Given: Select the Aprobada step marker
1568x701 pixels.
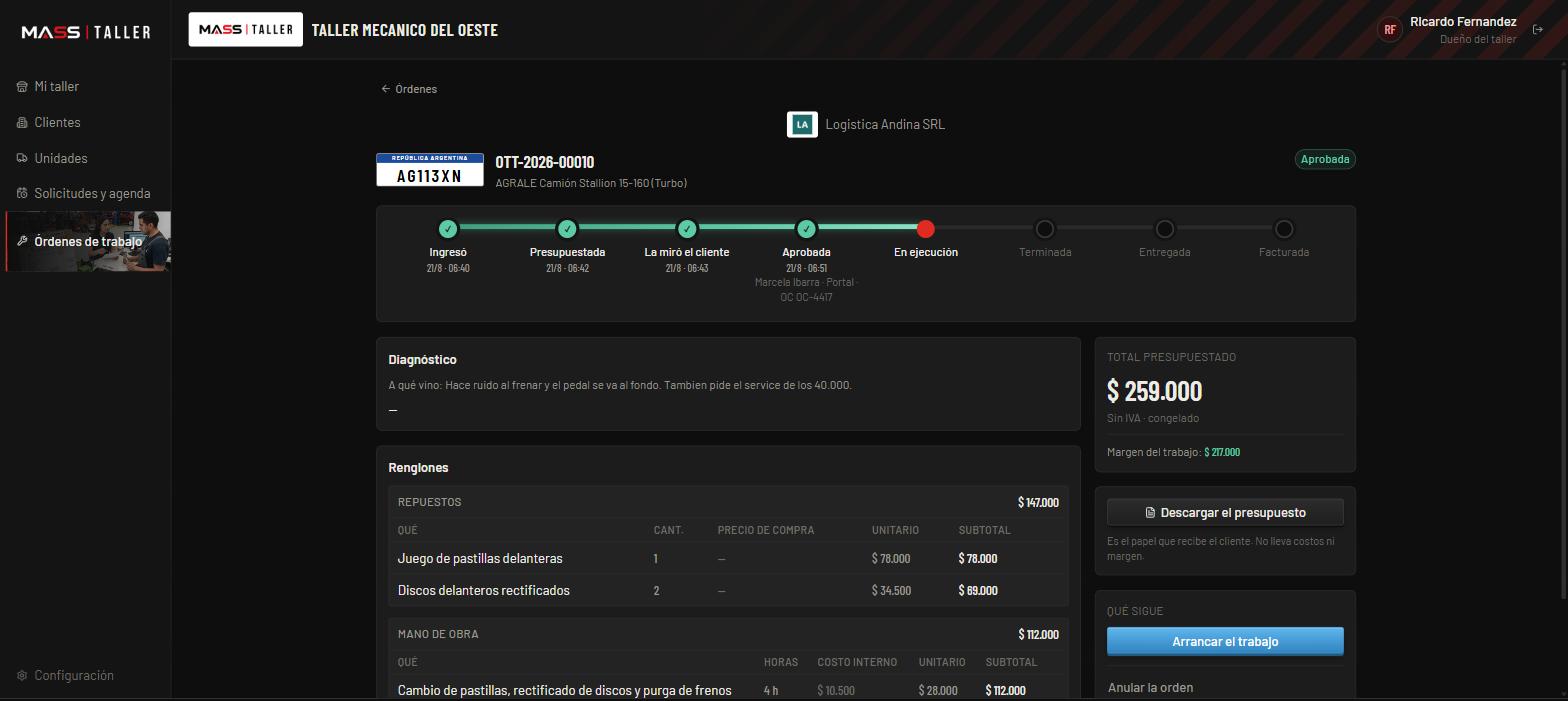Looking at the screenshot, I should (x=806, y=229).
